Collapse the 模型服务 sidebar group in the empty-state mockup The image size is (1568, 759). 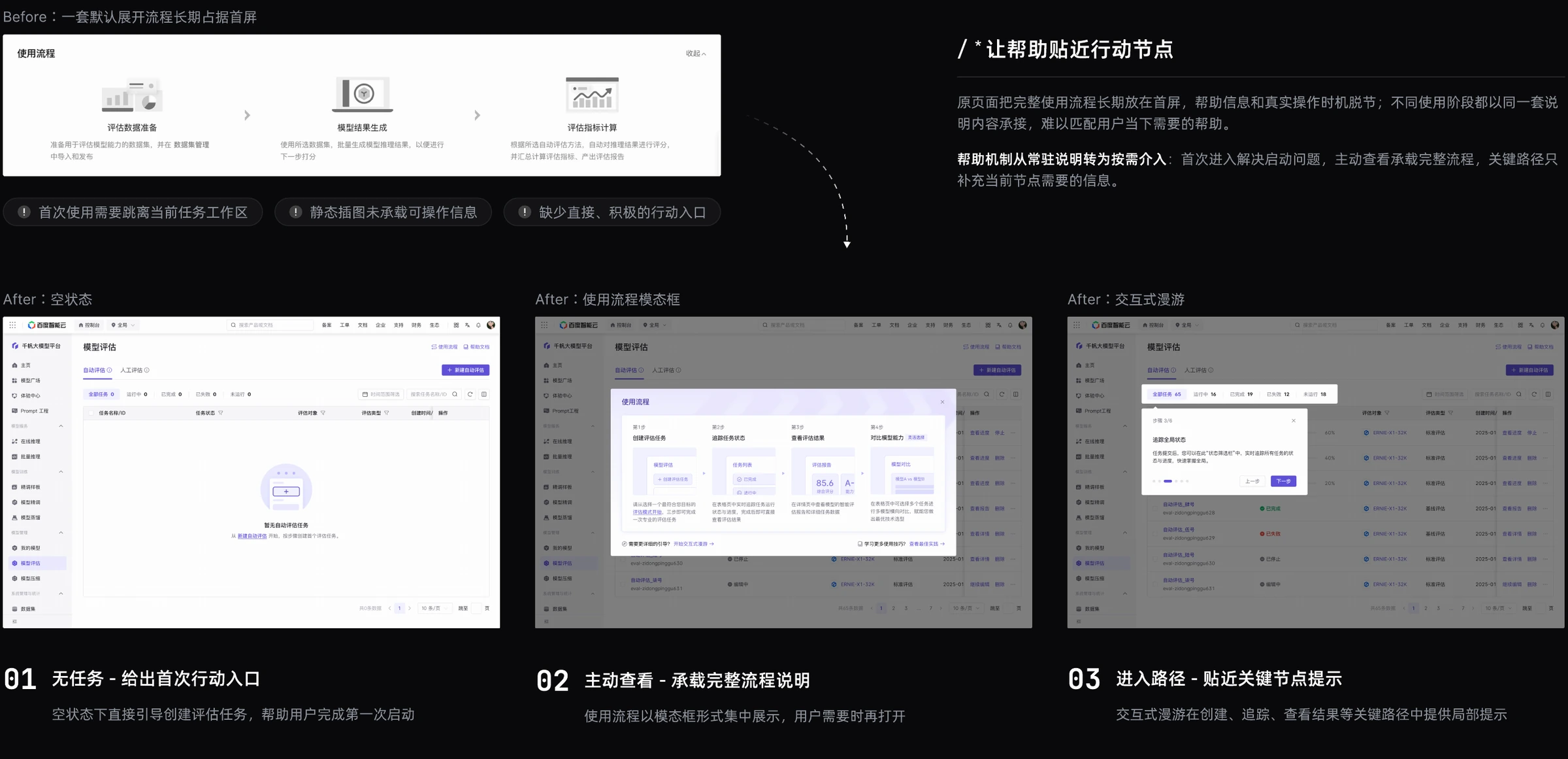61,426
